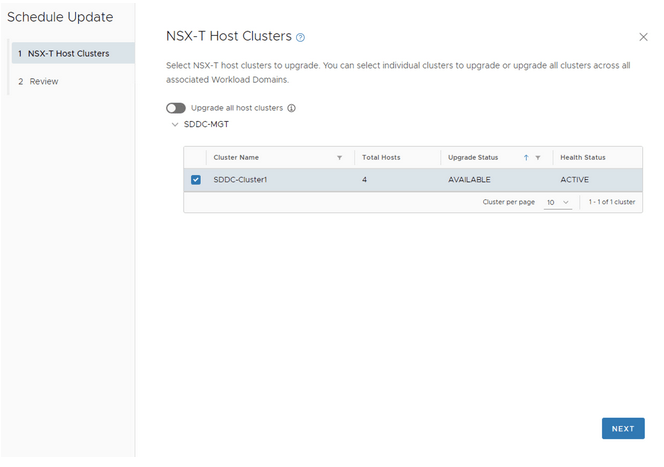Uncheck the SDDC-Cluster1 checkbox
This screenshot has height=467, width=664.
(x=196, y=180)
